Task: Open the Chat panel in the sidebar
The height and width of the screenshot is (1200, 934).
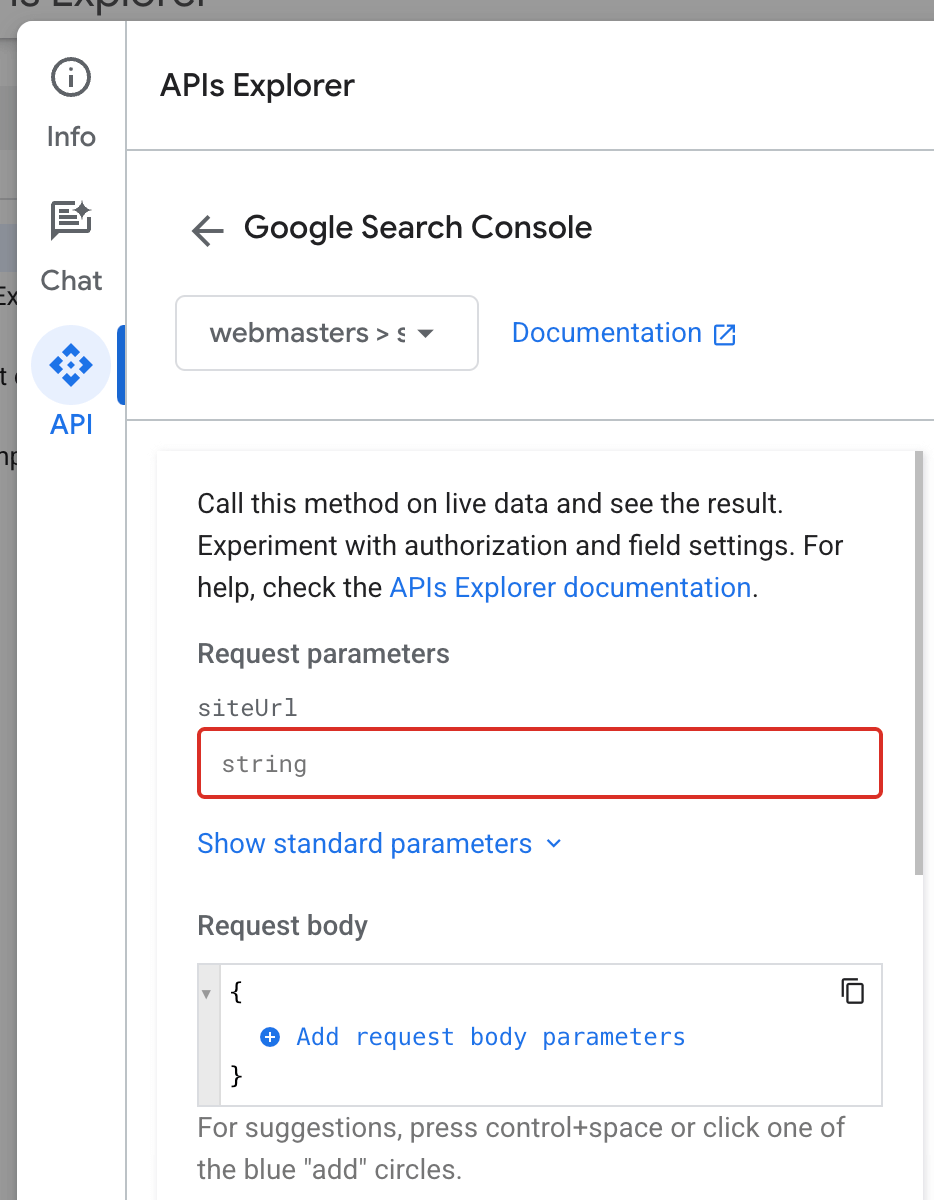Action: (70, 222)
